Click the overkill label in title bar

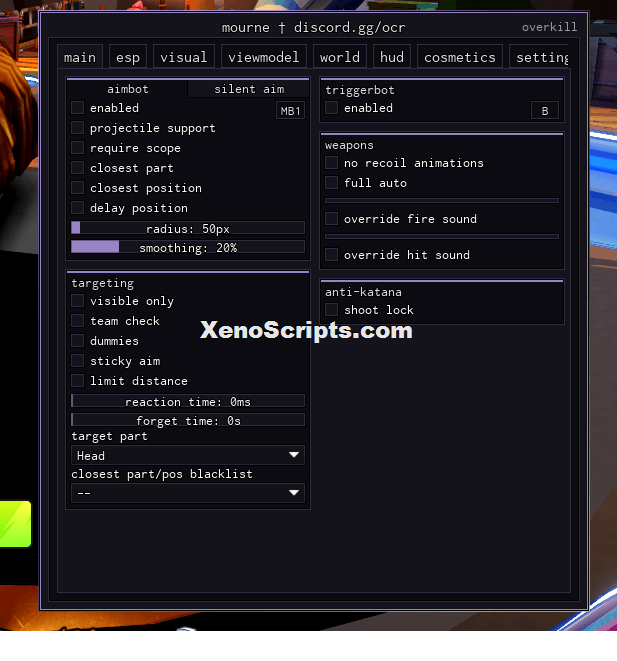549,27
